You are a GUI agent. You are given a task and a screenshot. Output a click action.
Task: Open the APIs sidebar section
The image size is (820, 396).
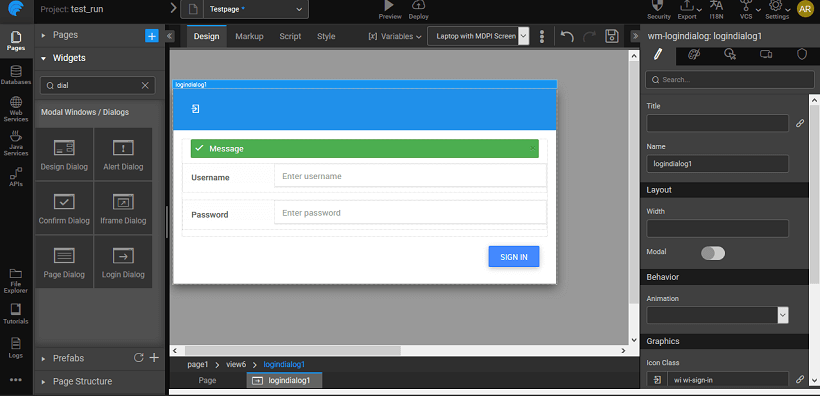(16, 177)
